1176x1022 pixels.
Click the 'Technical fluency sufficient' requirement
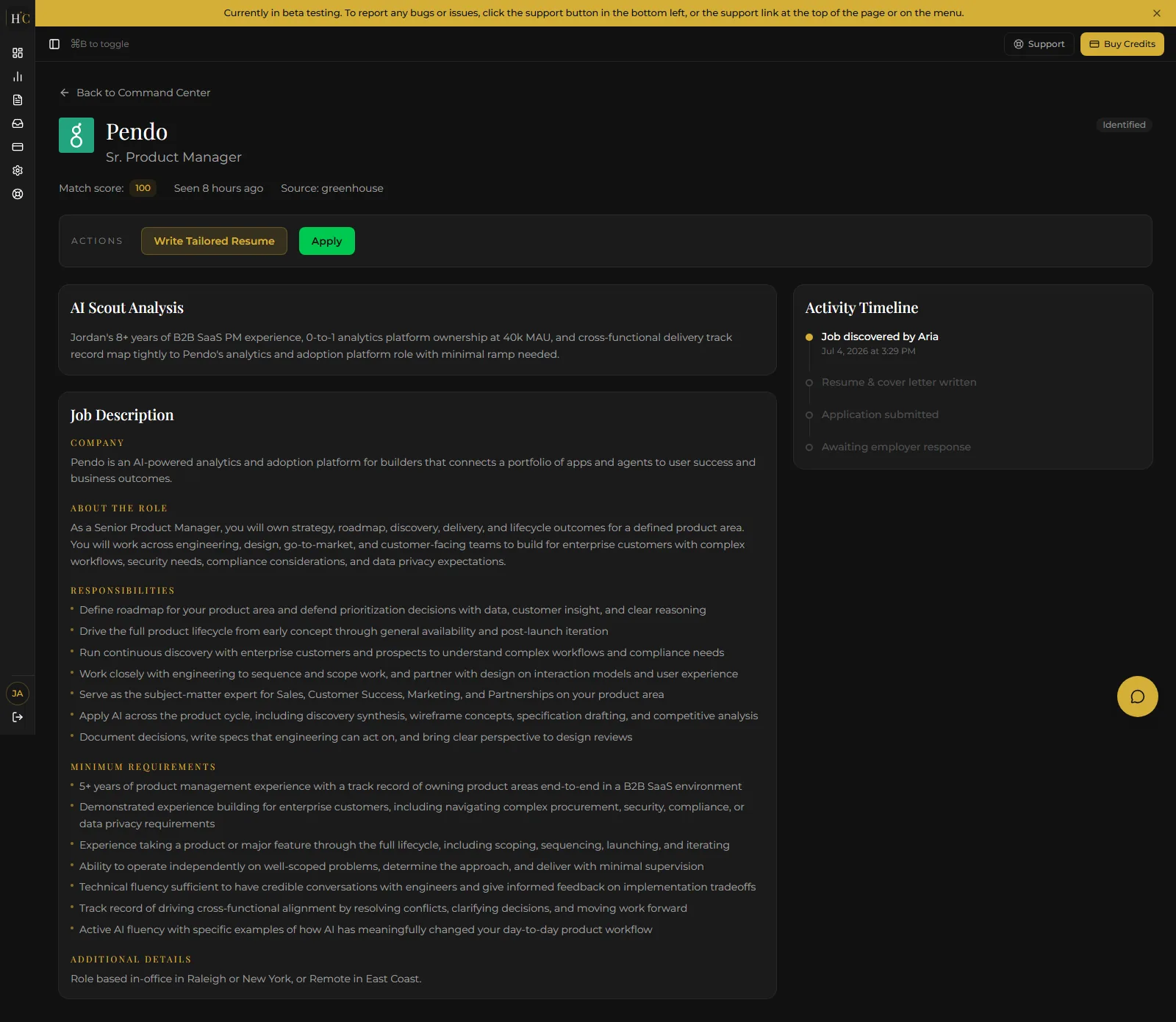coord(417,887)
